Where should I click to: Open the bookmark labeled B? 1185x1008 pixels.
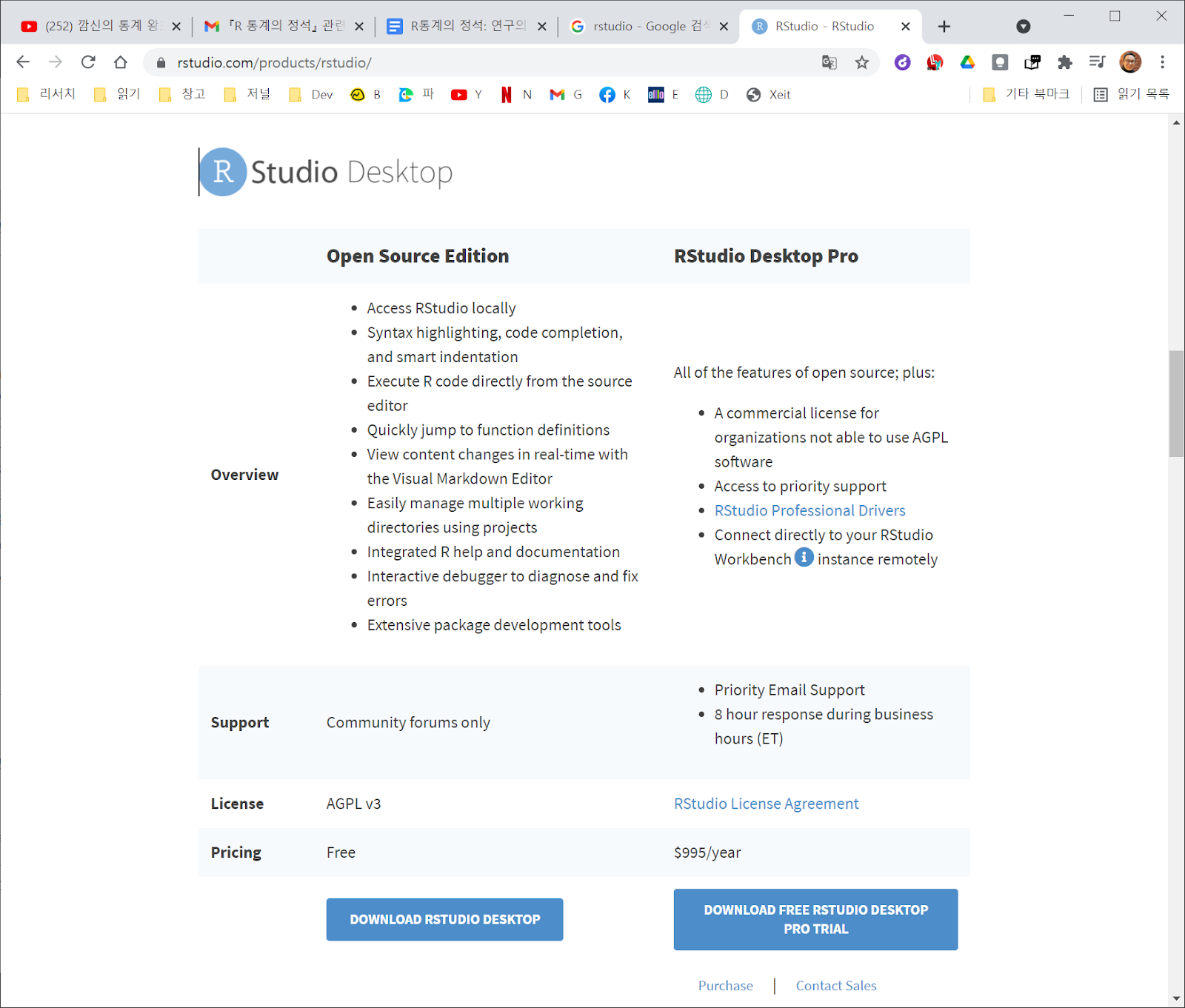pyautogui.click(x=366, y=95)
